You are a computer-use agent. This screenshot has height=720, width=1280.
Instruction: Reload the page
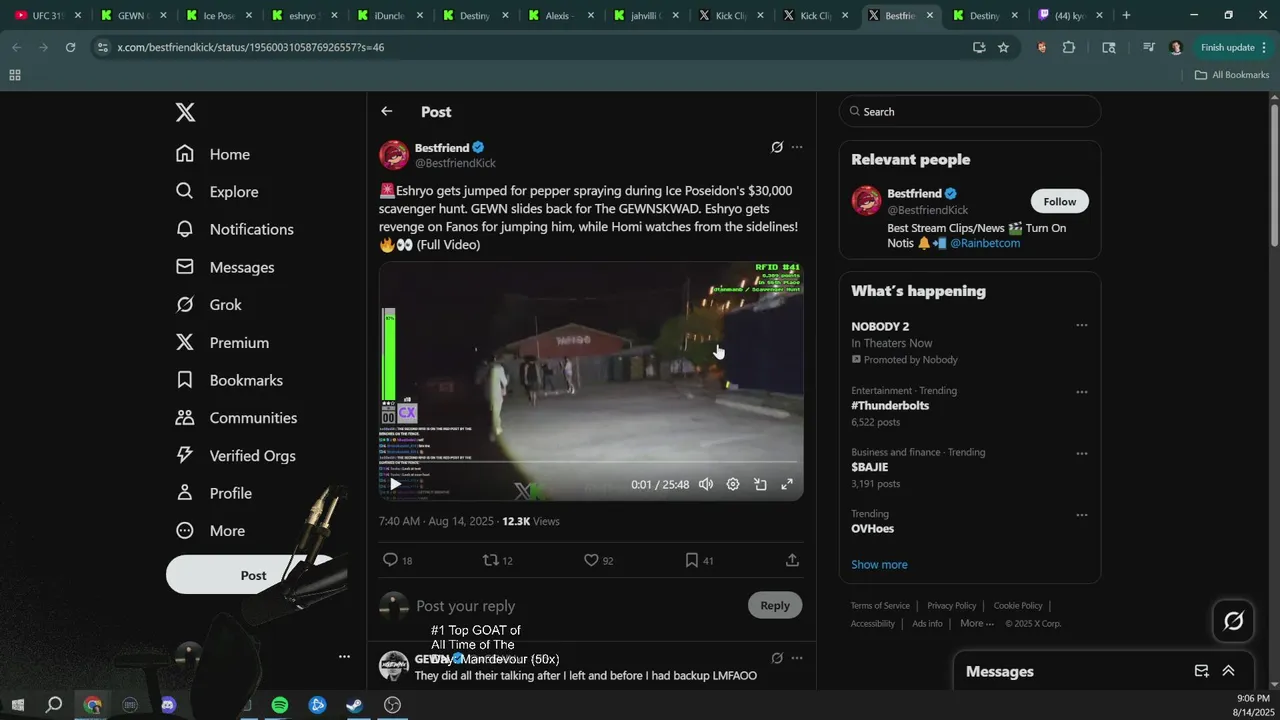pyautogui.click(x=70, y=47)
